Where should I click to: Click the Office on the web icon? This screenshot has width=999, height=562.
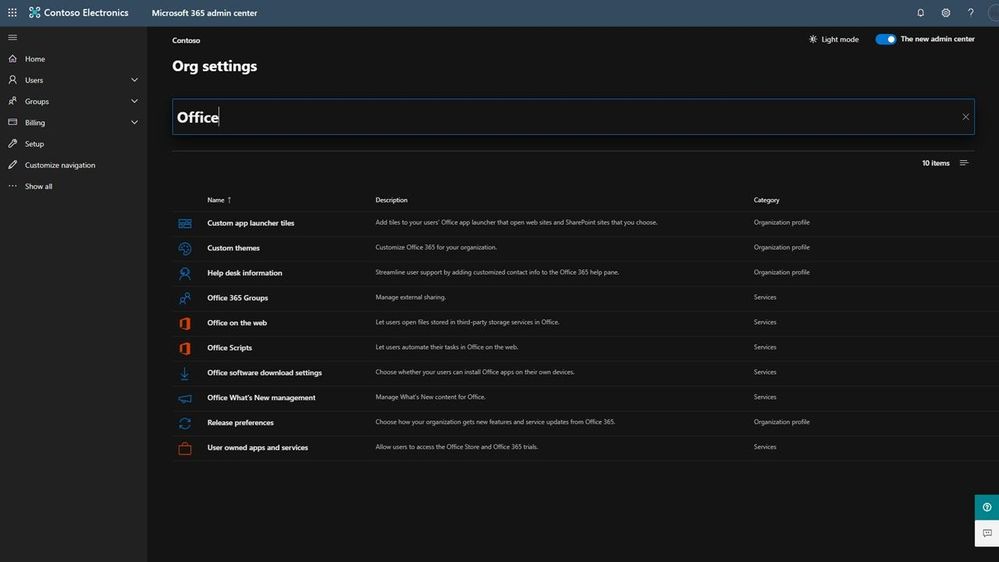click(185, 323)
